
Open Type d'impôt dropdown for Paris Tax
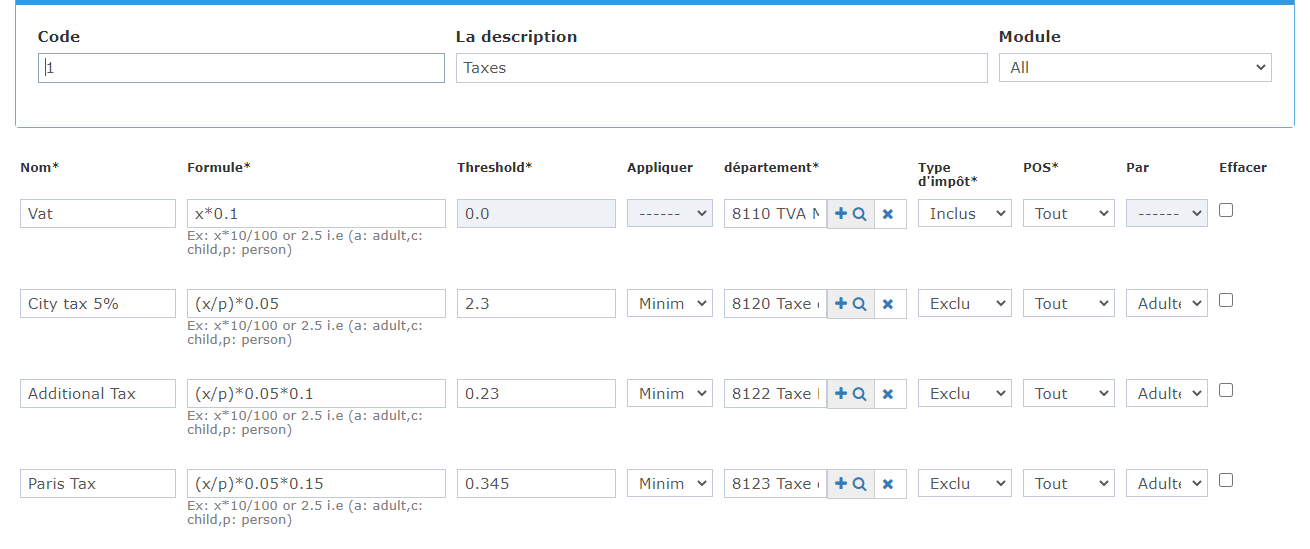965,484
